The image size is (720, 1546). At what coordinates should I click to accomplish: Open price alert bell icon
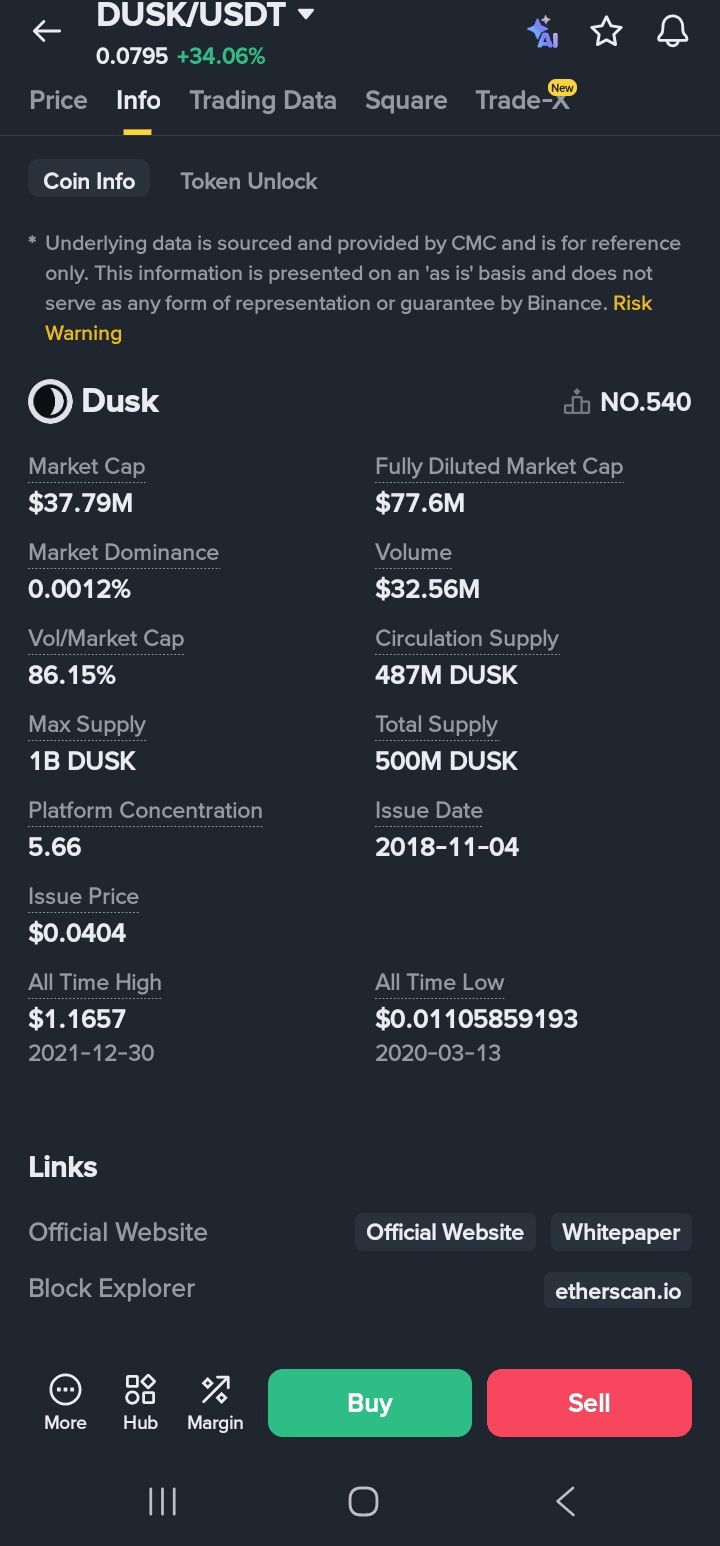(x=672, y=32)
